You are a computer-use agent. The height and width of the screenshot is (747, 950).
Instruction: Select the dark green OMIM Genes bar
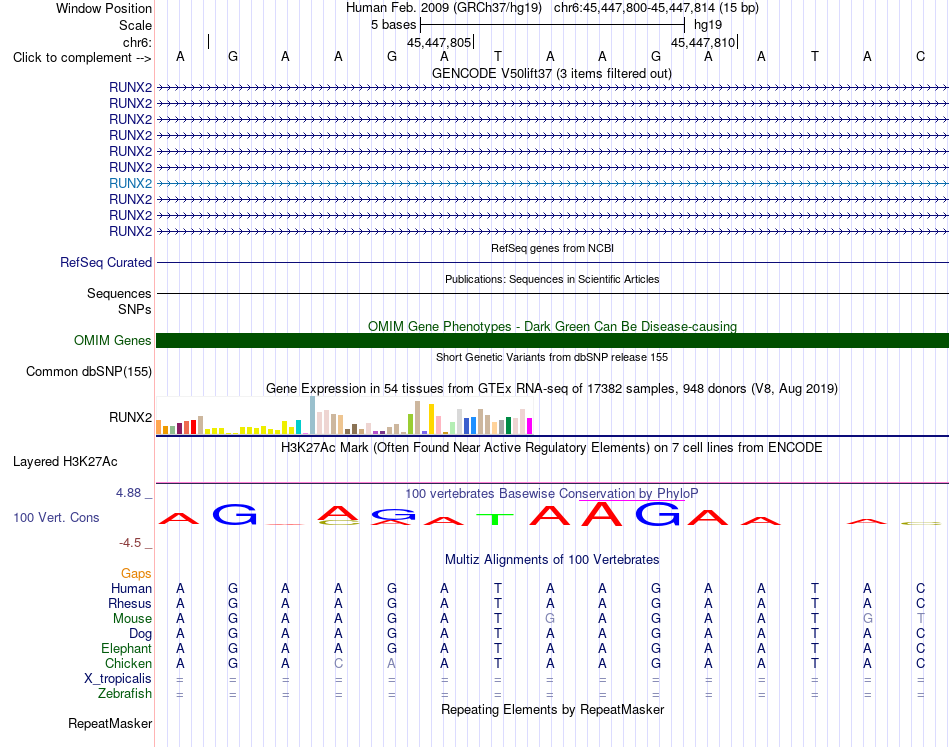click(552, 340)
